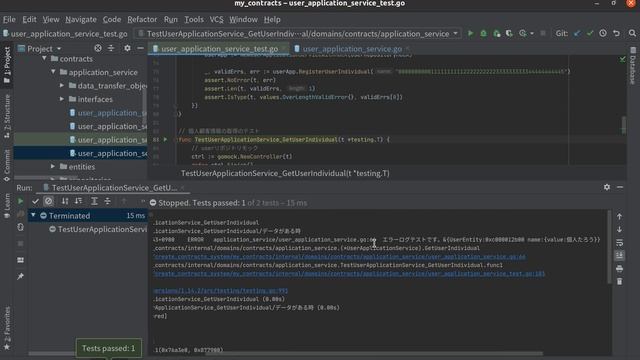The image size is (640, 360).
Task: Click the run gutter arrow at line 83
Action: pos(165,140)
